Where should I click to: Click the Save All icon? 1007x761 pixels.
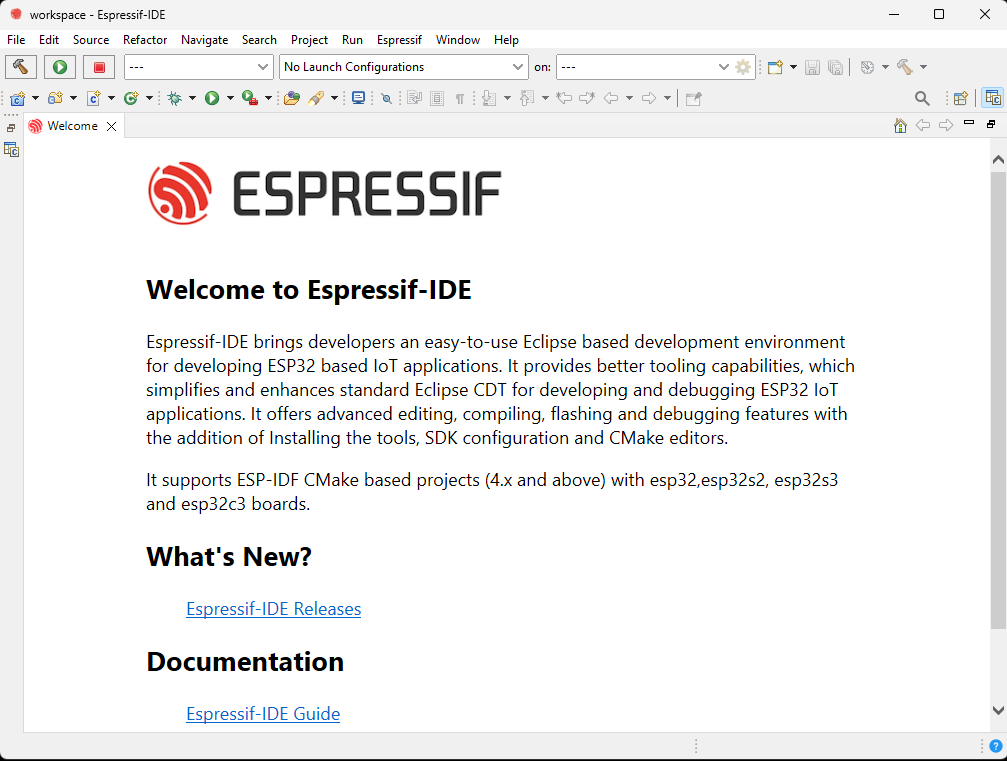[836, 67]
